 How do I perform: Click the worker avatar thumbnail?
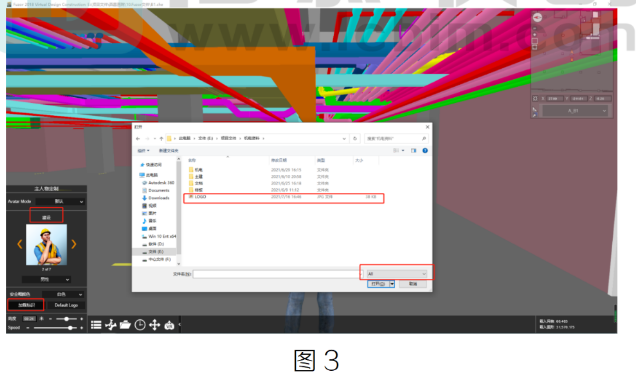(46, 245)
